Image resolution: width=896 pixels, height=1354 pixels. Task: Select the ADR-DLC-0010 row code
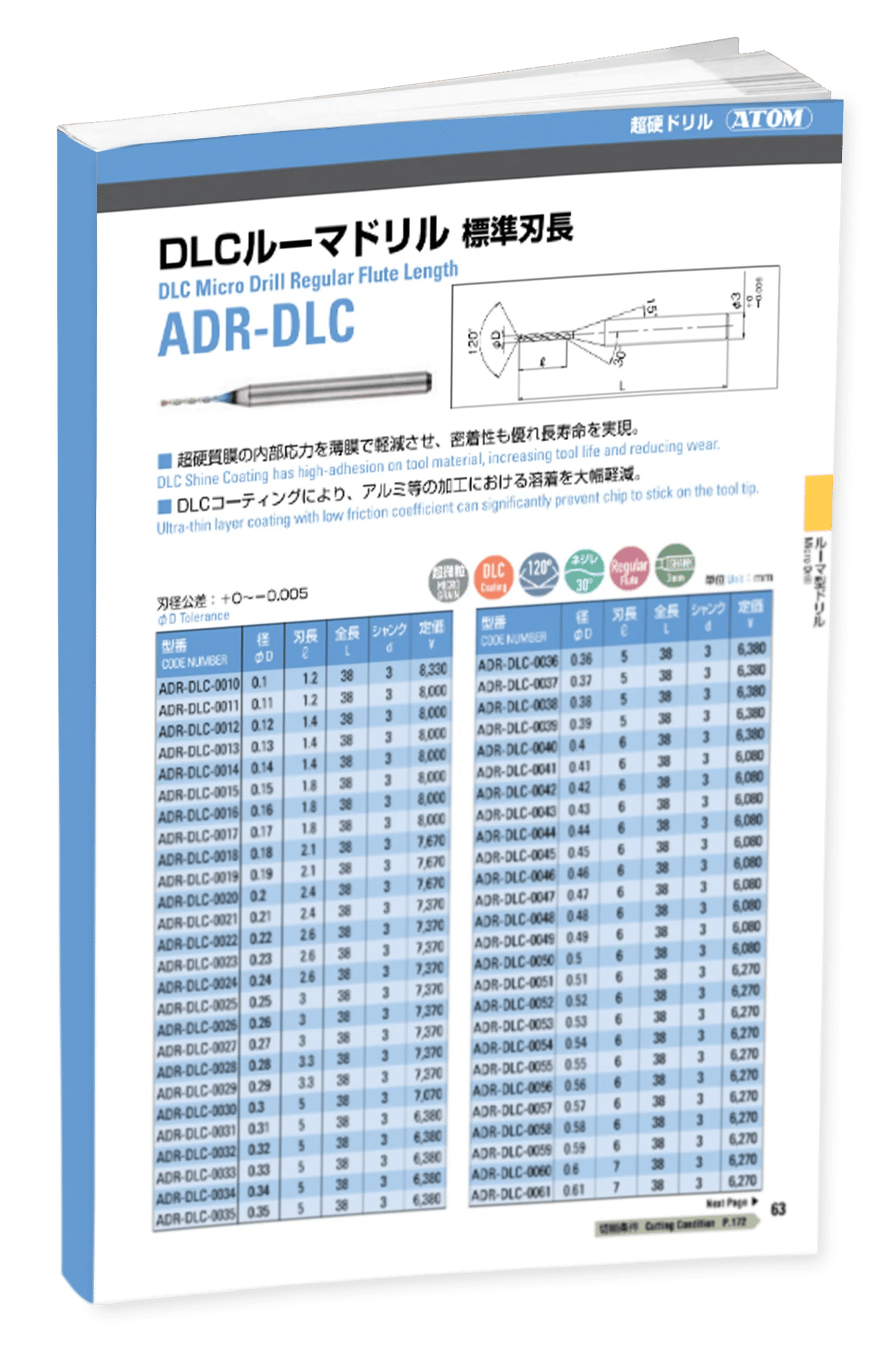[199, 686]
